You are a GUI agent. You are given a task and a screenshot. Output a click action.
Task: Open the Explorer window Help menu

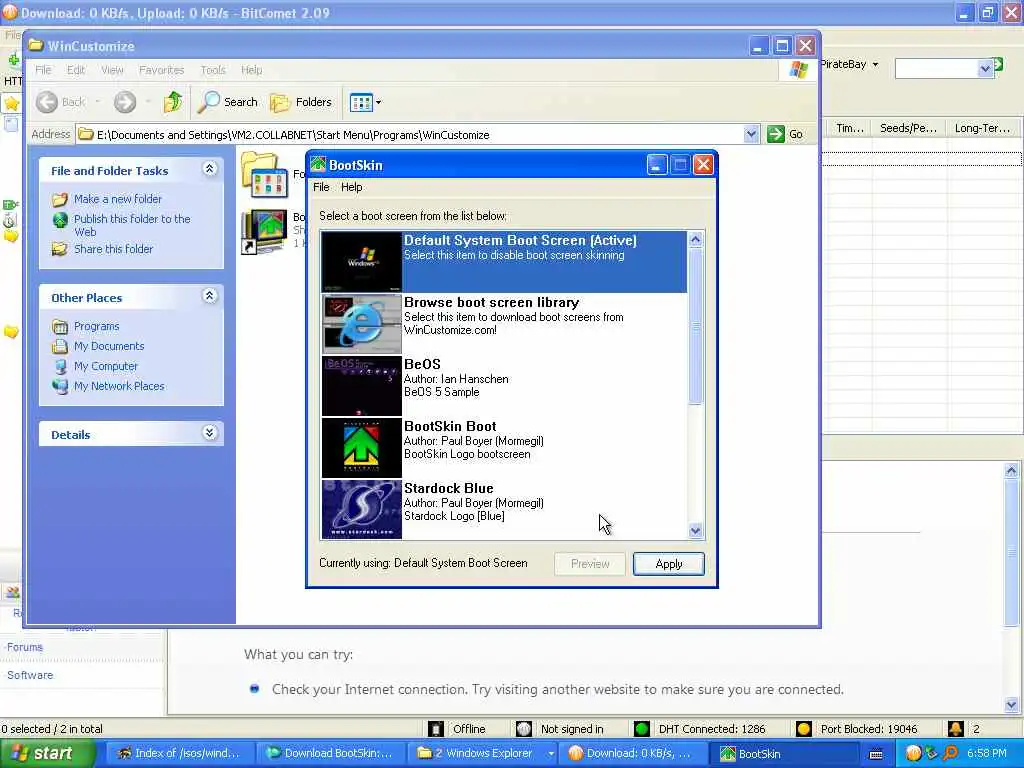(251, 70)
